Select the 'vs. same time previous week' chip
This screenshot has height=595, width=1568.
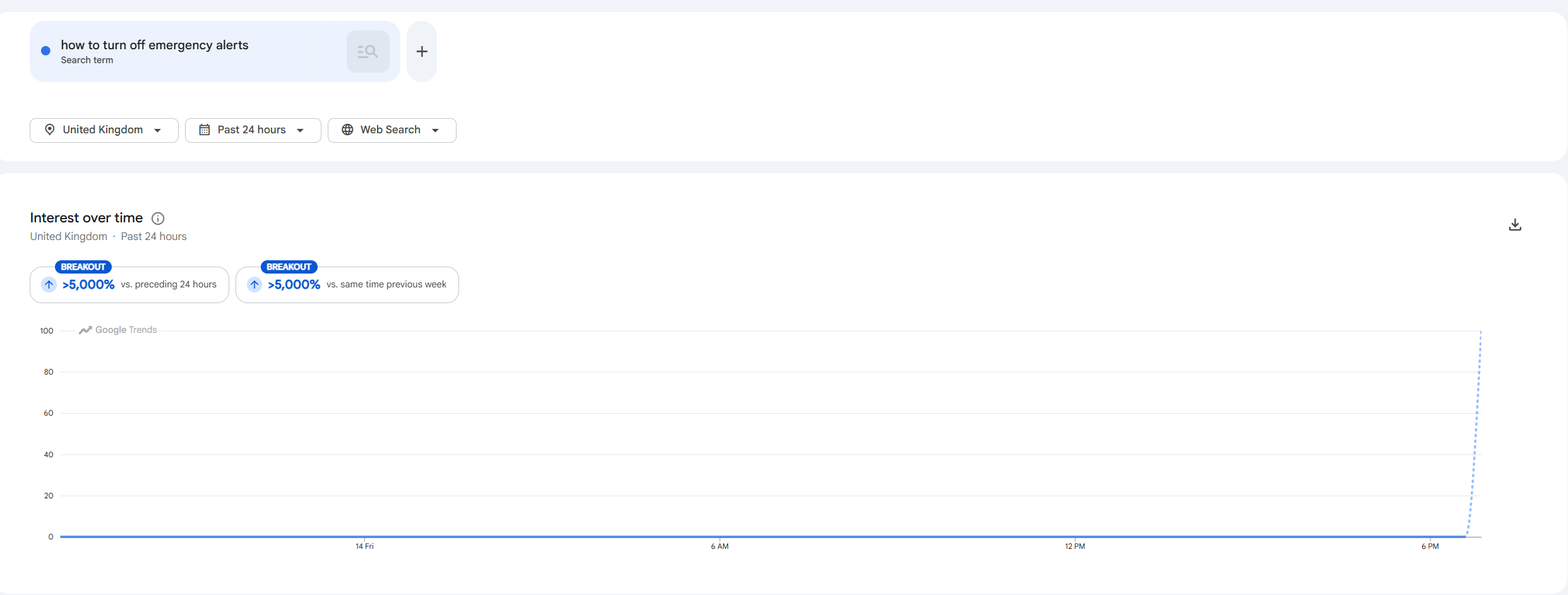[347, 285]
